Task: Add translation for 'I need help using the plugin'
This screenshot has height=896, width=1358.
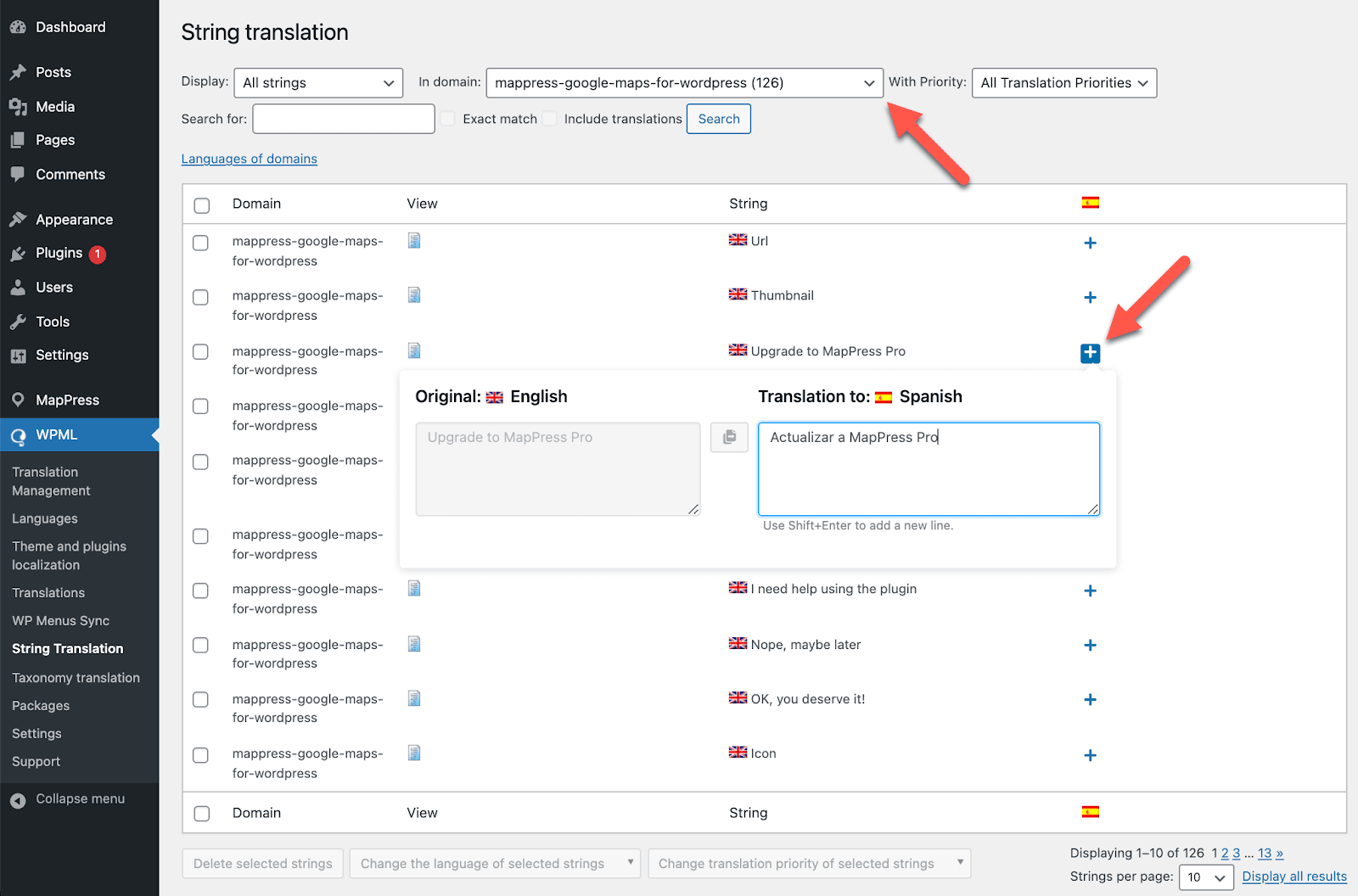Action: 1091,591
